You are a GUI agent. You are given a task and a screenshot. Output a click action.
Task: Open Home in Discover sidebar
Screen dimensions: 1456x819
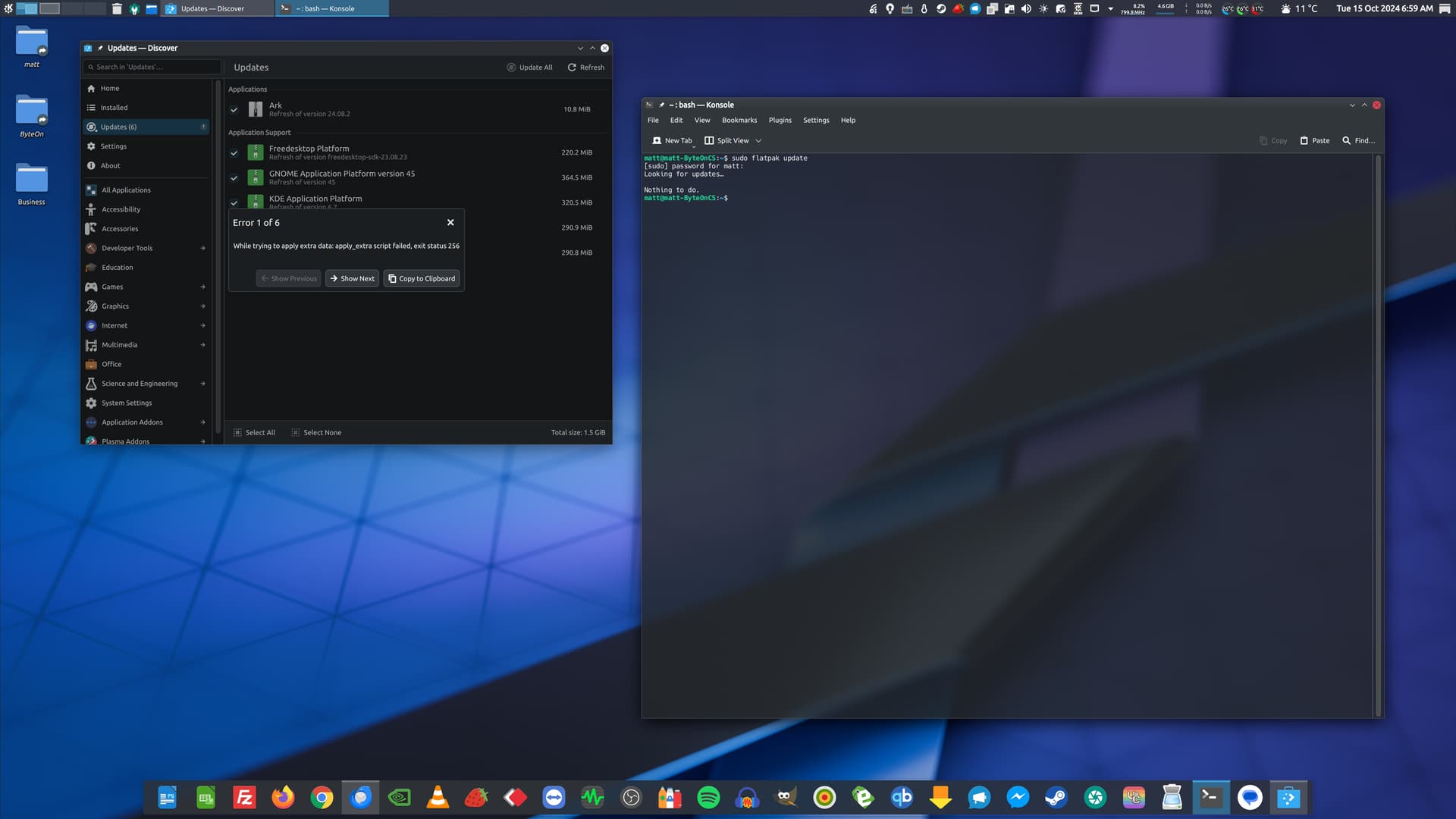pos(146,88)
